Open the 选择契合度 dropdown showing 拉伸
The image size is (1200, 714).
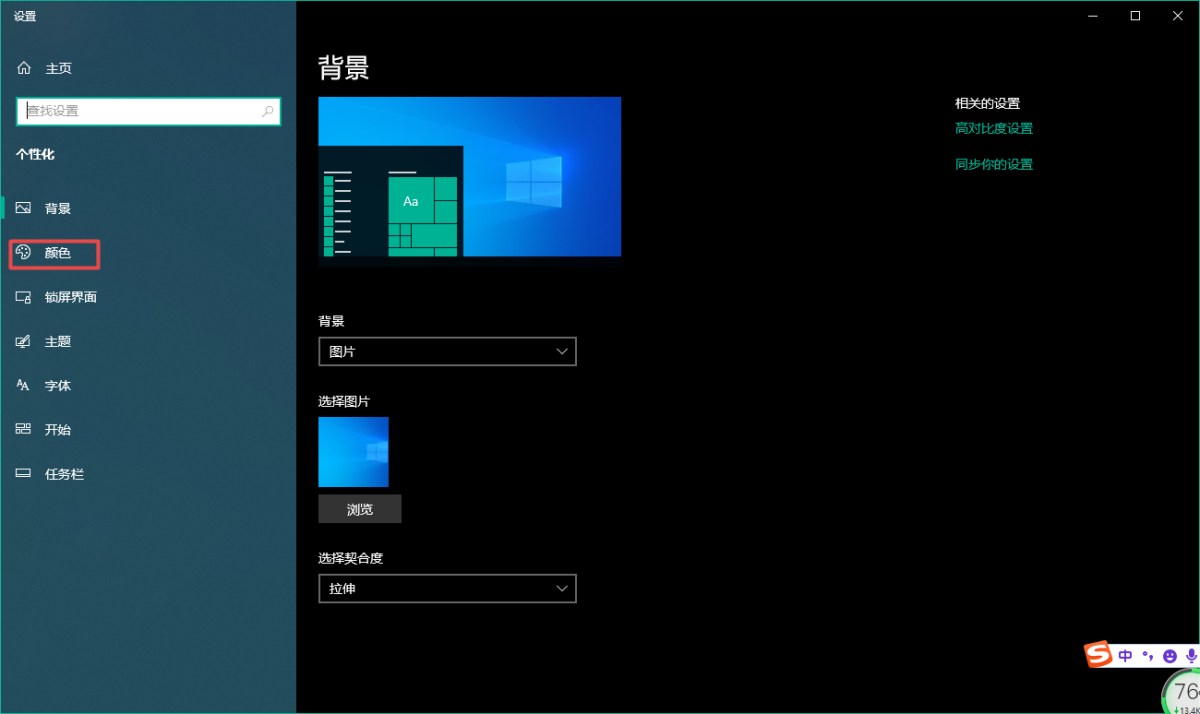447,589
